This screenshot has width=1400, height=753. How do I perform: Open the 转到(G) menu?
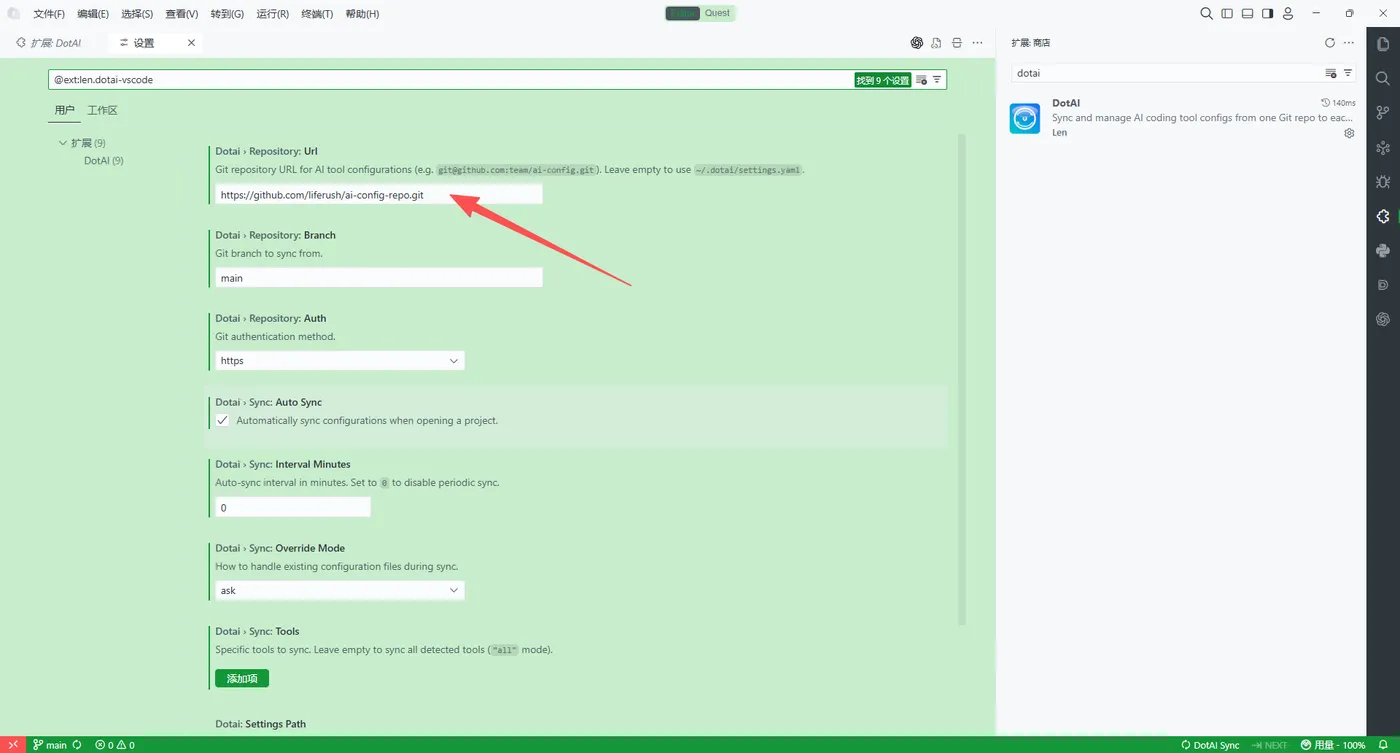tap(227, 14)
